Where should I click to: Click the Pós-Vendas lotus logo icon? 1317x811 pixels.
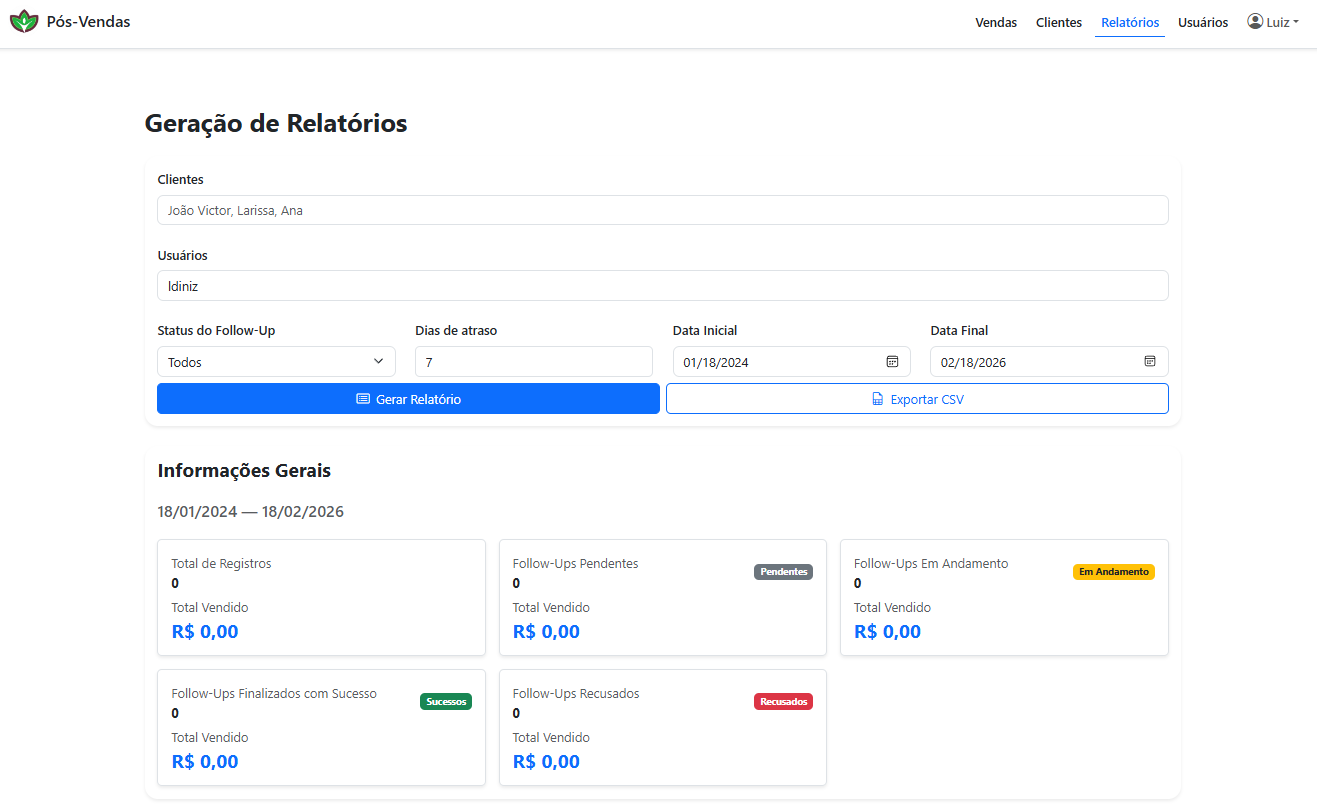pos(24,21)
